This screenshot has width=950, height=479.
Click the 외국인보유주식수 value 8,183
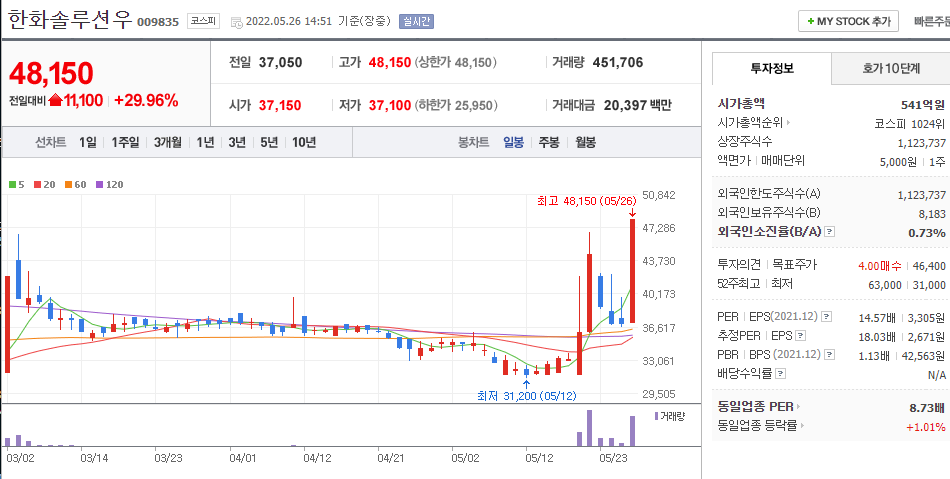(x=932, y=213)
